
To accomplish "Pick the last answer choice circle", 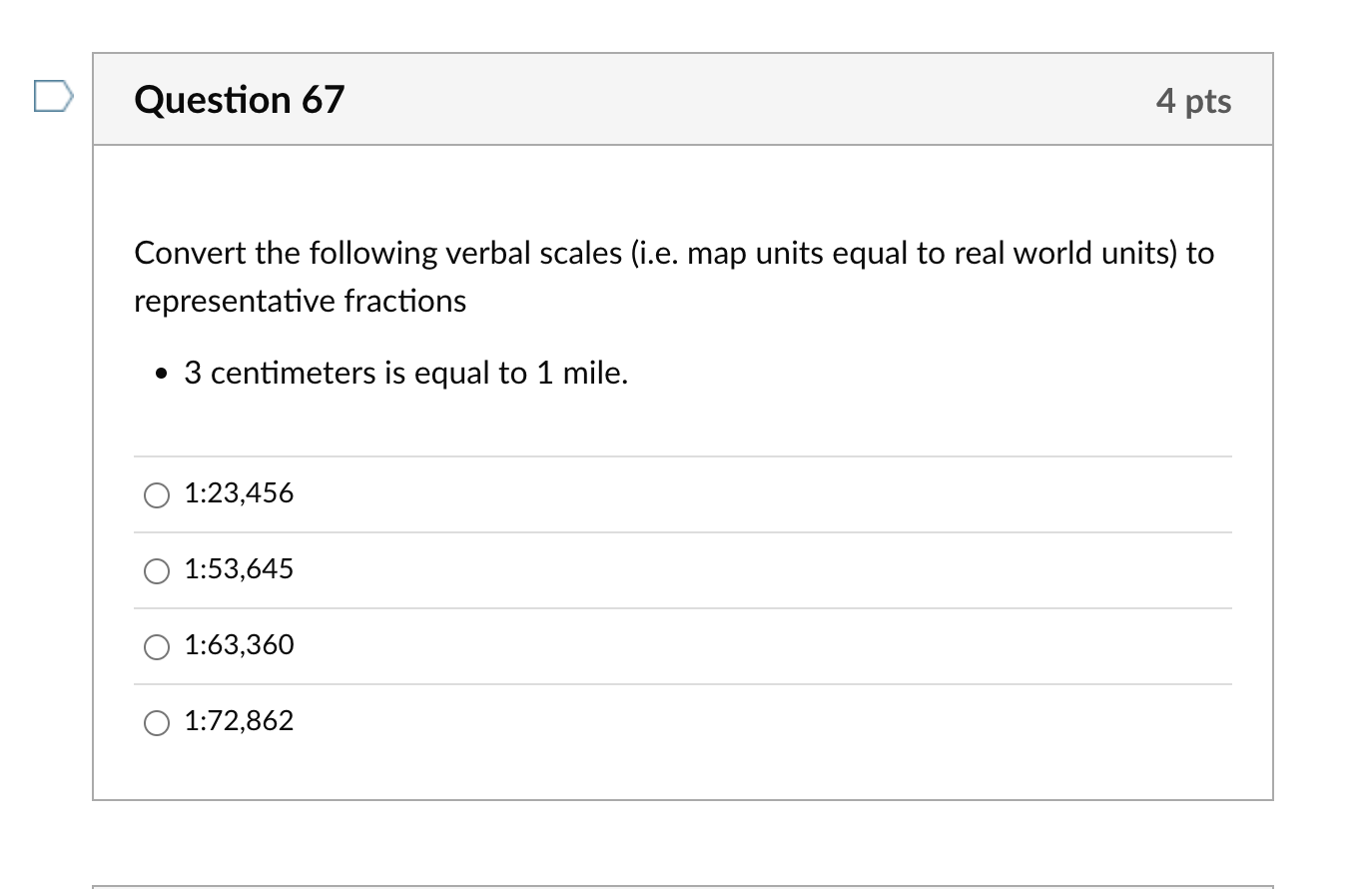I will point(156,722).
